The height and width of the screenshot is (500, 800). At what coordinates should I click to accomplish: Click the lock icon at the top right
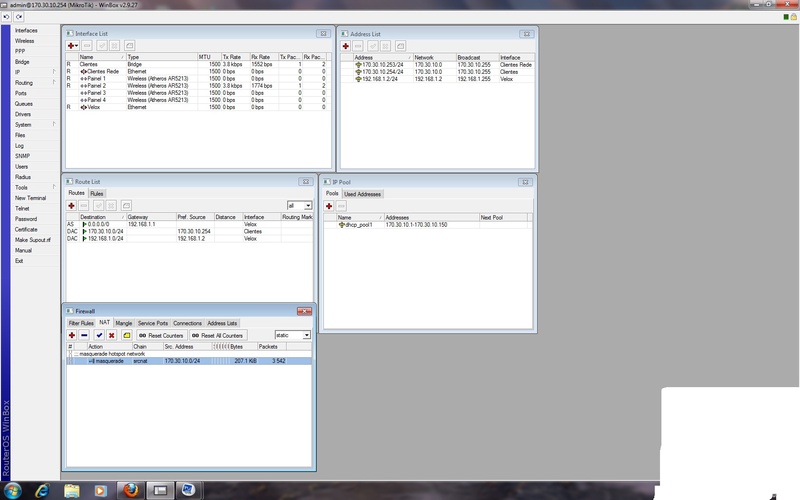point(794,17)
